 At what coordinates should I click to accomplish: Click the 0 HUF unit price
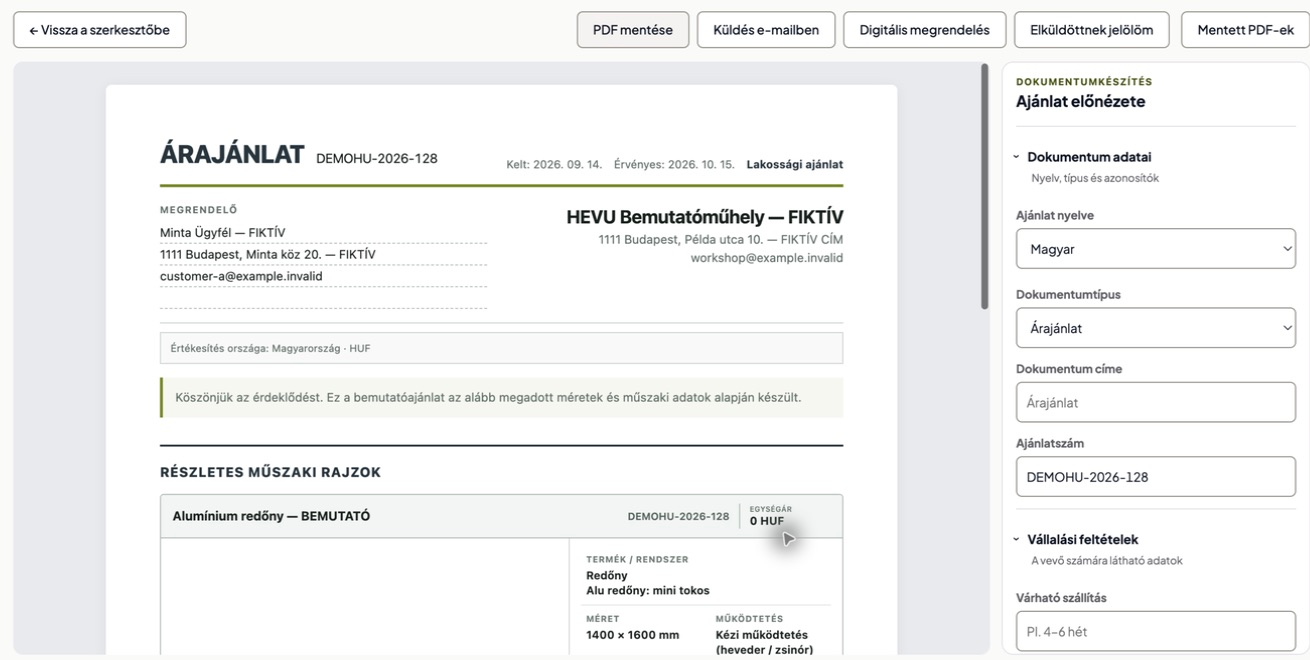[x=767, y=521]
